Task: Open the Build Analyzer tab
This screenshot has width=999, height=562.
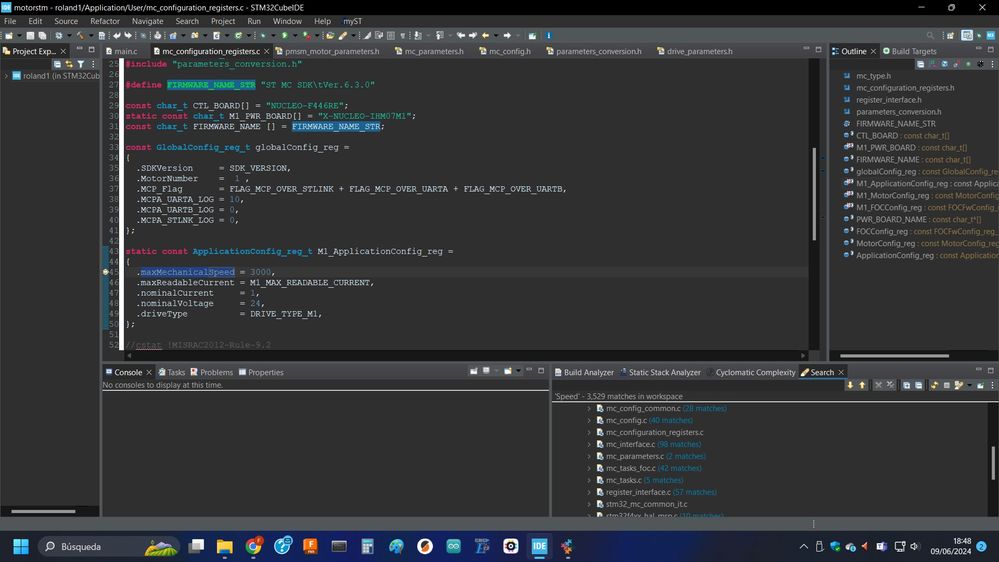Action: point(584,372)
